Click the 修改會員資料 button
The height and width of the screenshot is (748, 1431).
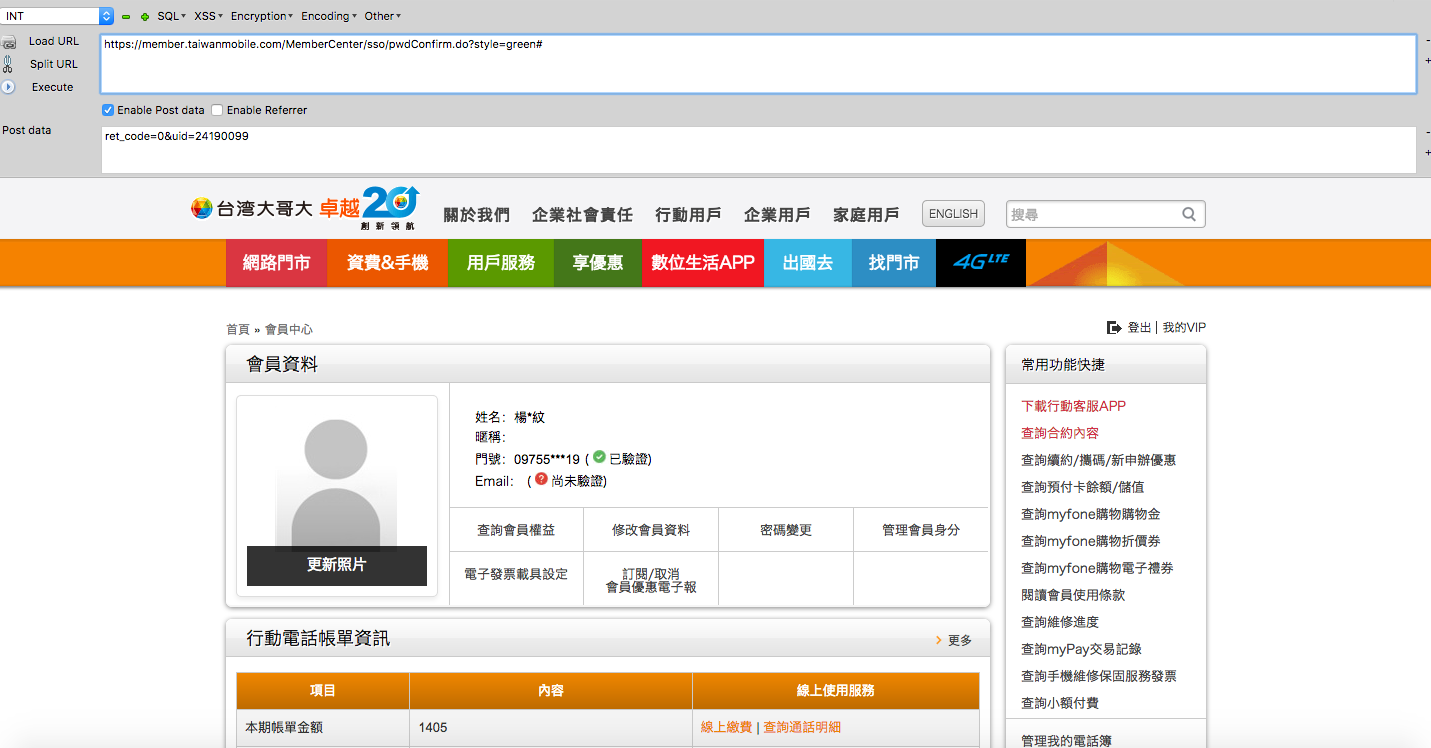(x=651, y=530)
